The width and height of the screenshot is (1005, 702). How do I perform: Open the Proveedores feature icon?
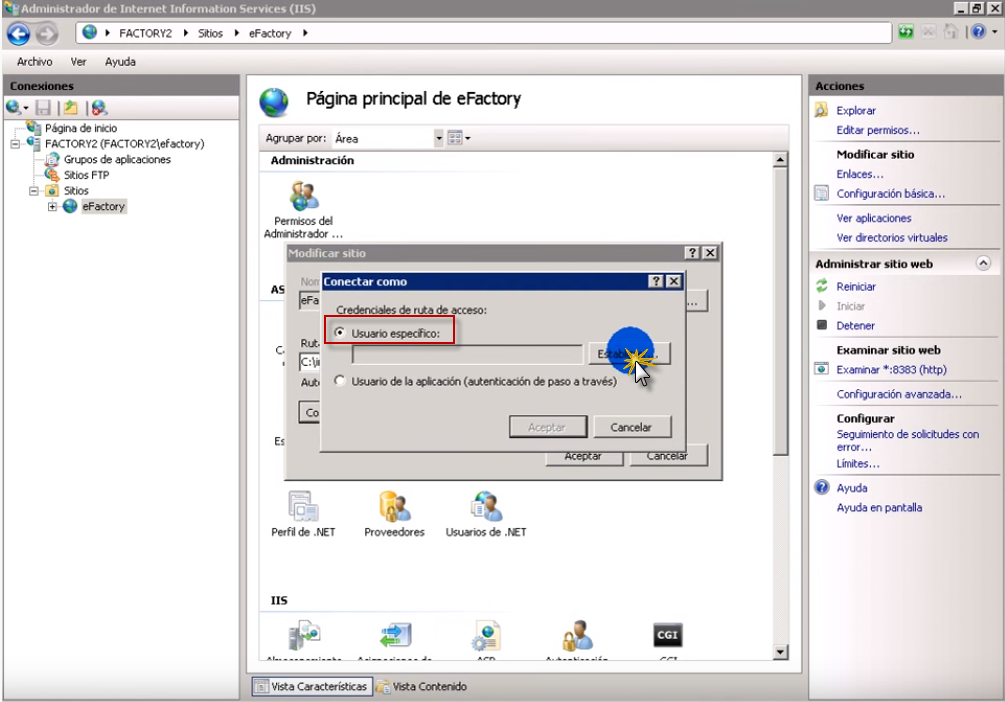(x=394, y=508)
